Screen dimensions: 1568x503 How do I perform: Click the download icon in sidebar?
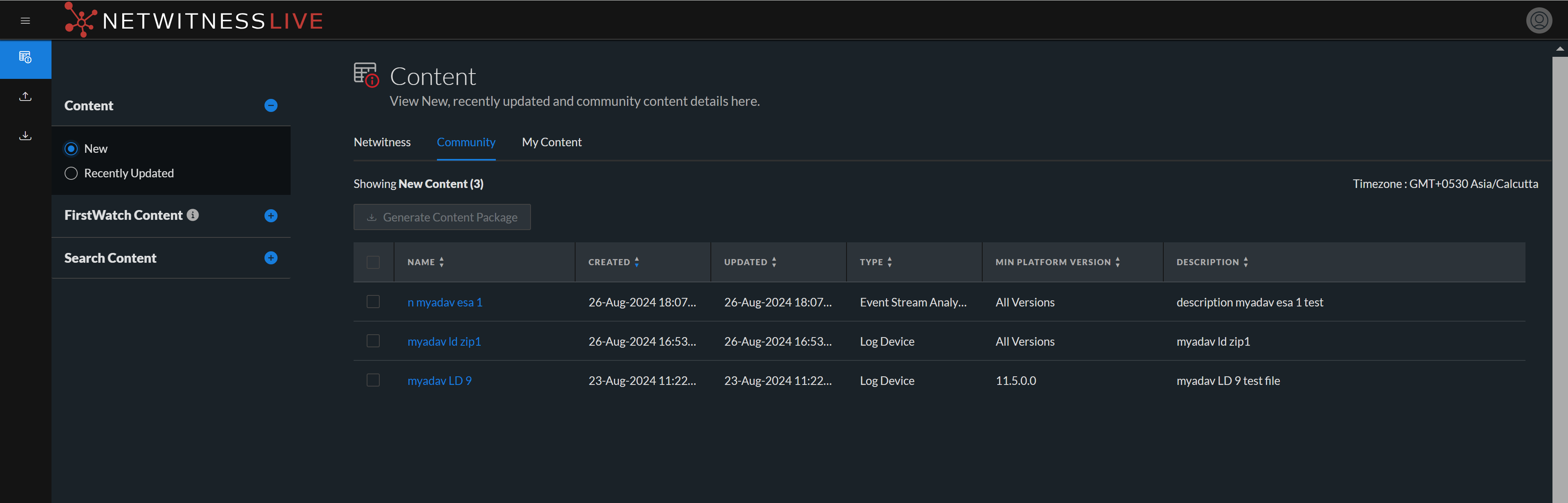[25, 136]
